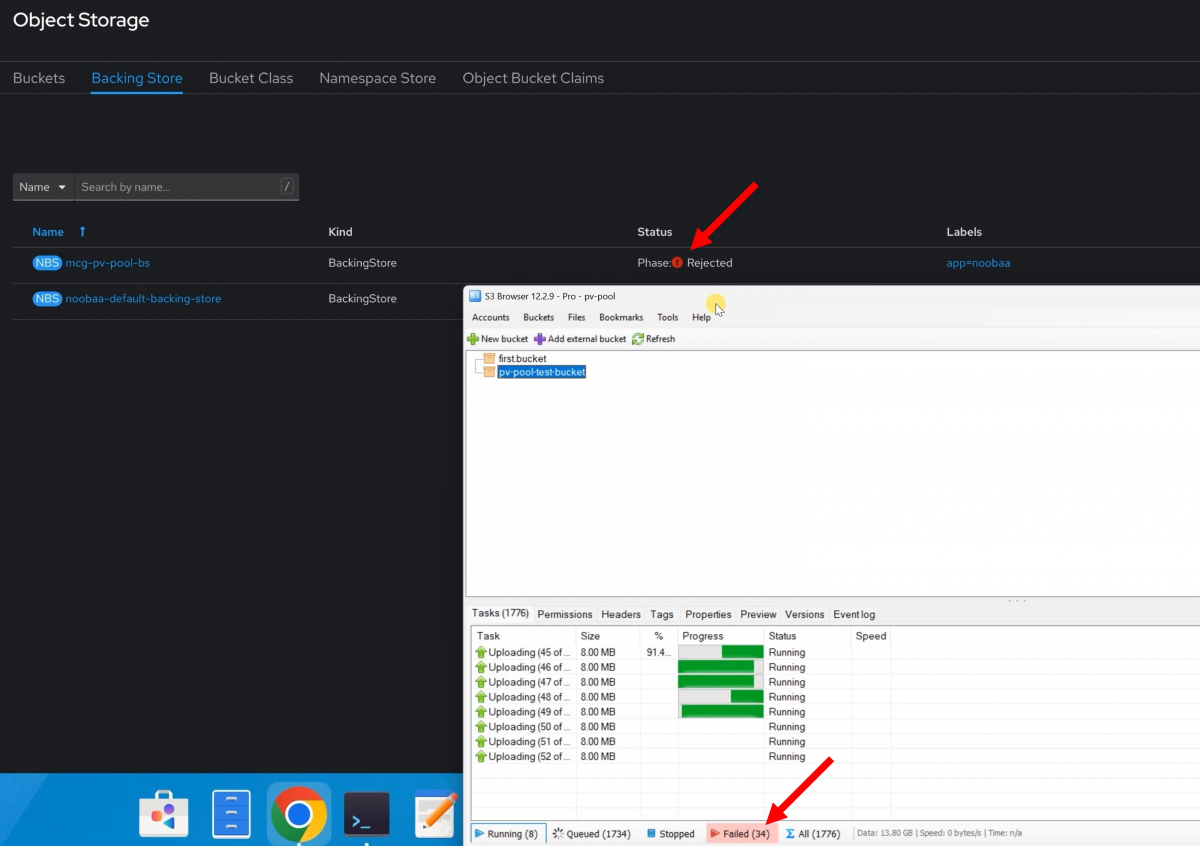The image size is (1200, 846).
Task: Show only Failed tasks
Action: 740,832
